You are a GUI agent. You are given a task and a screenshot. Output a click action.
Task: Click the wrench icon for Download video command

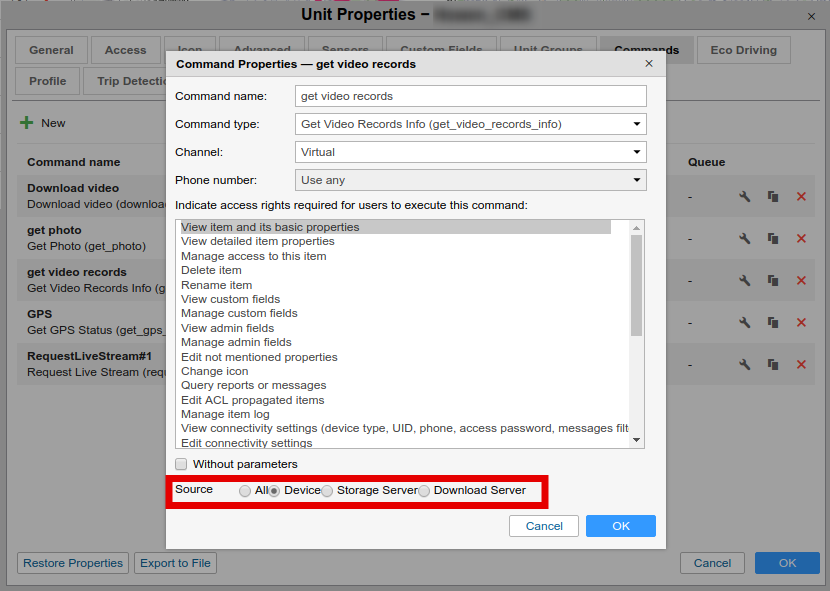click(744, 197)
